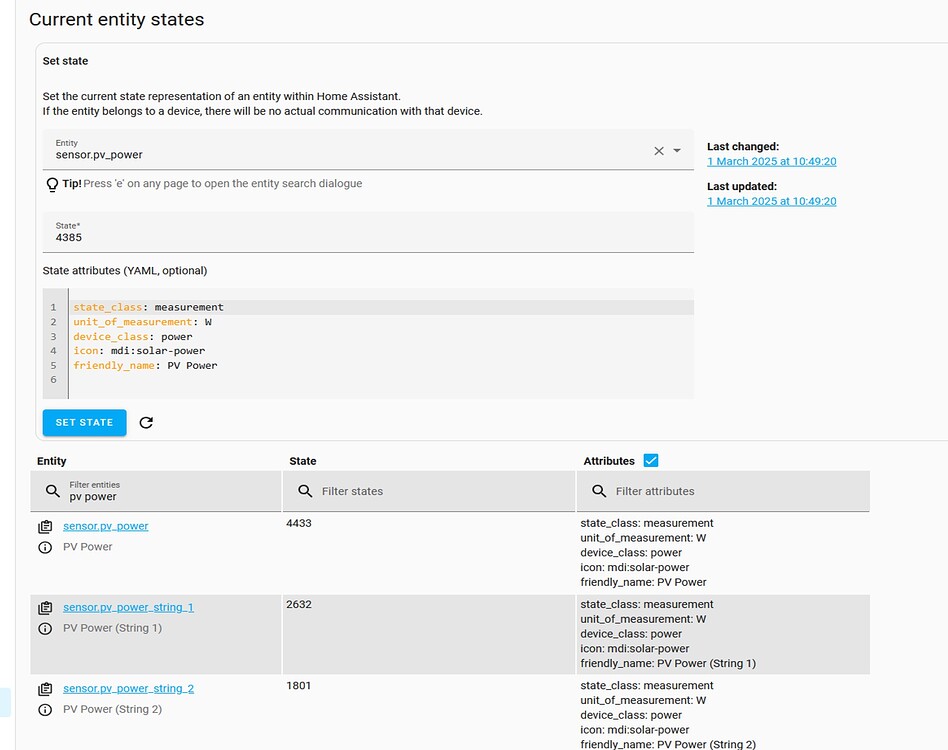Open the entity selection dropdown arrow

coord(675,152)
